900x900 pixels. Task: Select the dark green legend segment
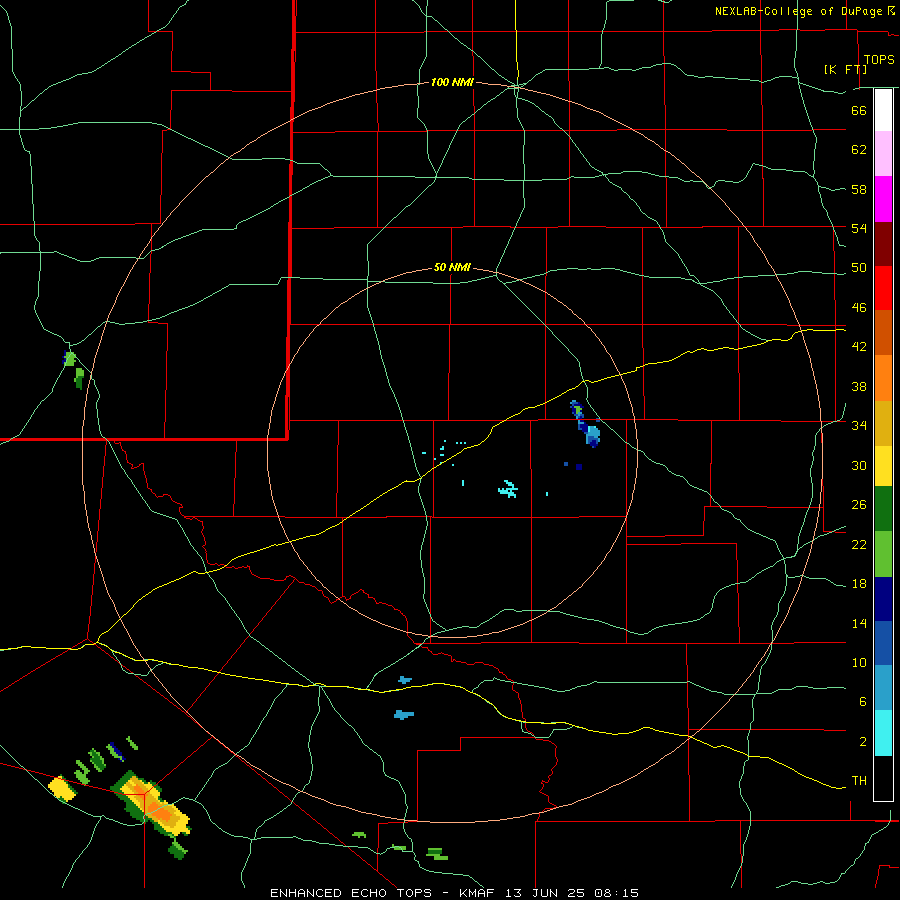pyautogui.click(x=883, y=509)
